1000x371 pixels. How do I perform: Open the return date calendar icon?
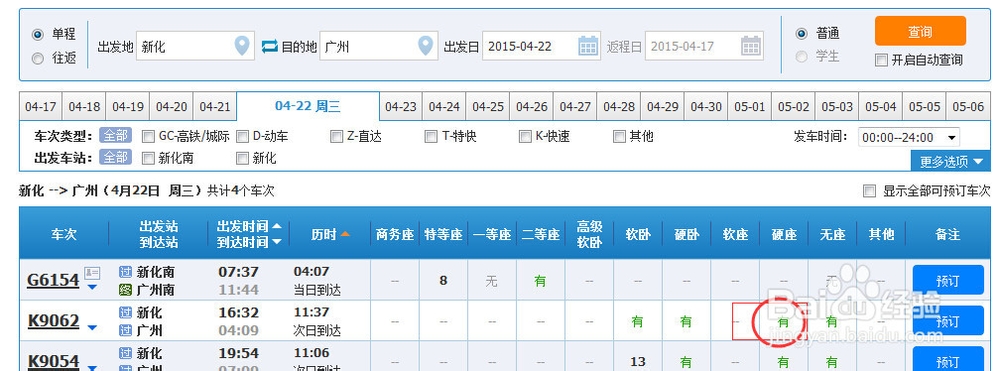tap(751, 46)
